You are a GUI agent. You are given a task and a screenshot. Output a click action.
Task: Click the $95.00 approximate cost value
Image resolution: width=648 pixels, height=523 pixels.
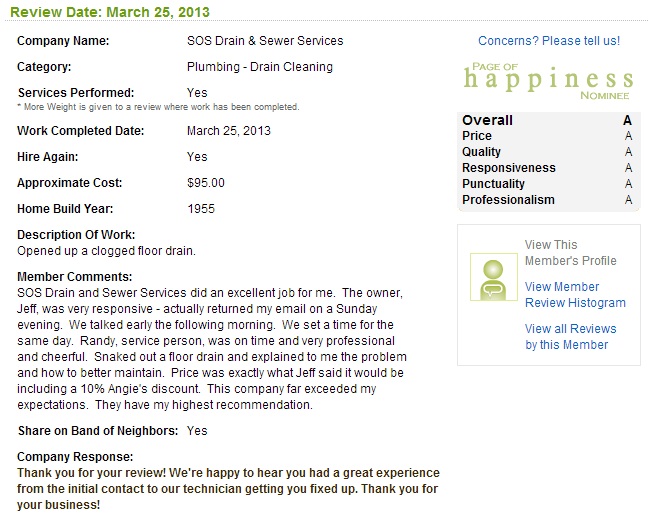[x=206, y=183]
